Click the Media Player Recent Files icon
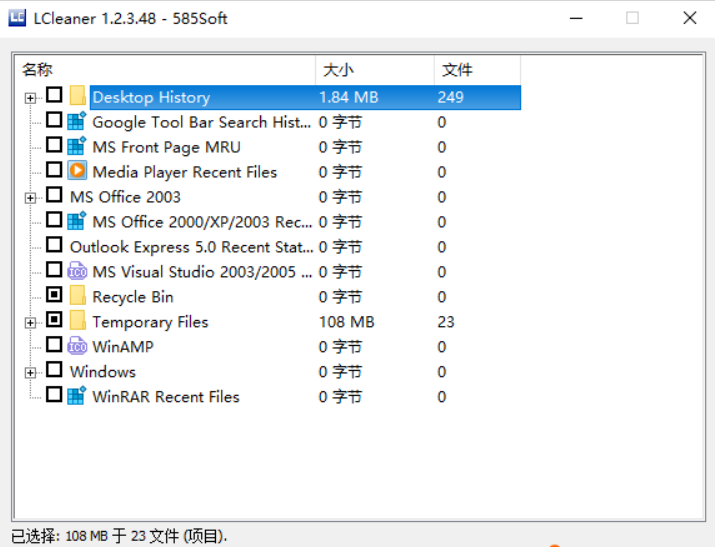 77,172
